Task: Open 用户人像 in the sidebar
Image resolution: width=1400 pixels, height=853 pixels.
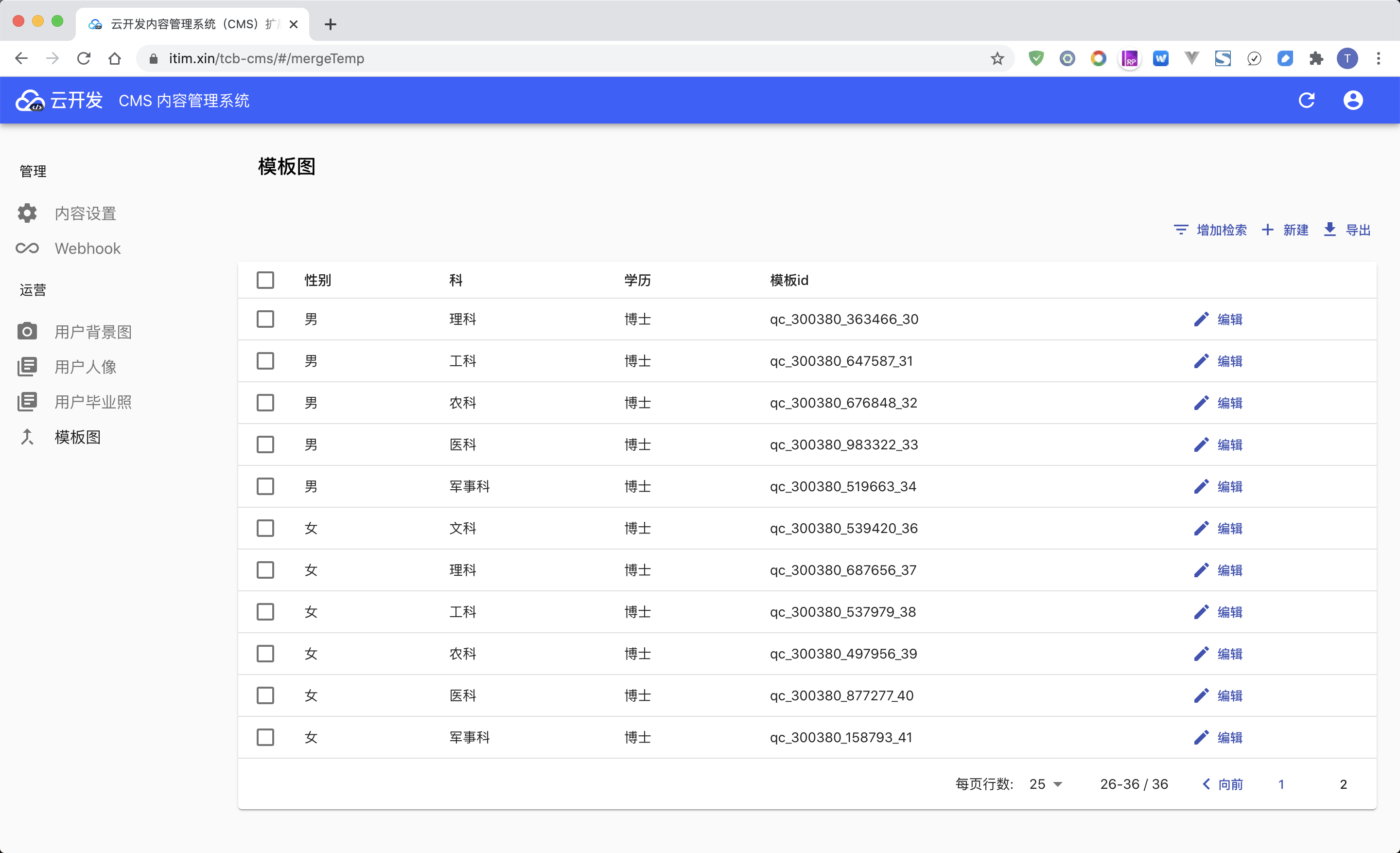Action: pos(85,367)
